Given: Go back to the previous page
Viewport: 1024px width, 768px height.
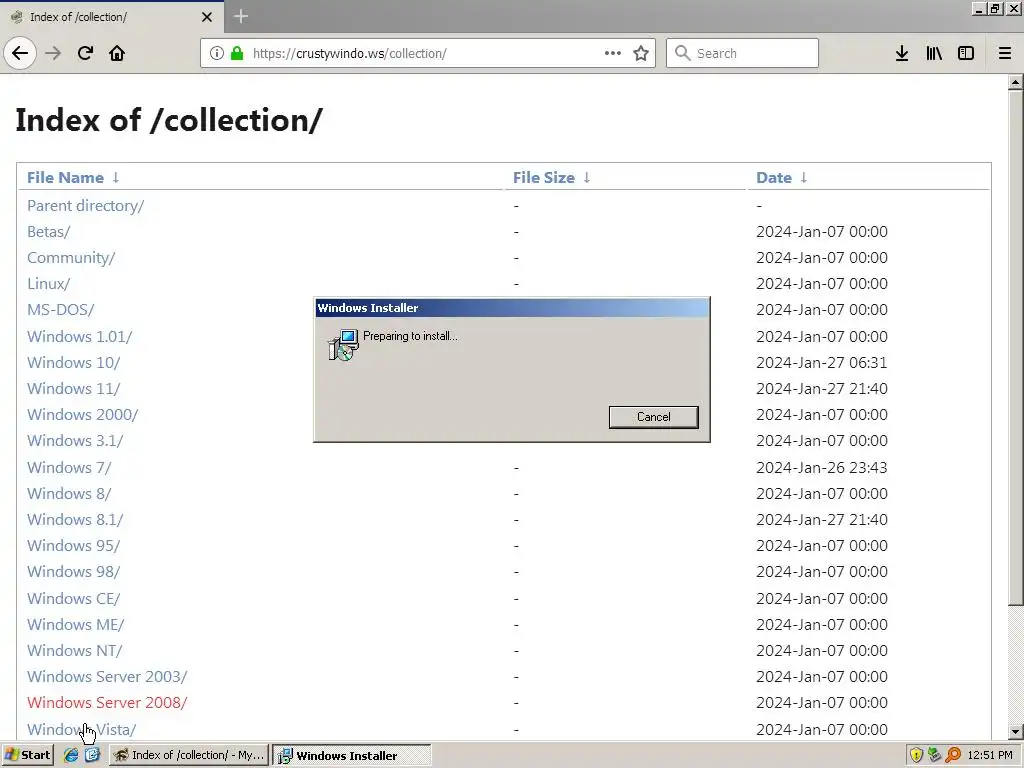Looking at the screenshot, I should (x=20, y=53).
